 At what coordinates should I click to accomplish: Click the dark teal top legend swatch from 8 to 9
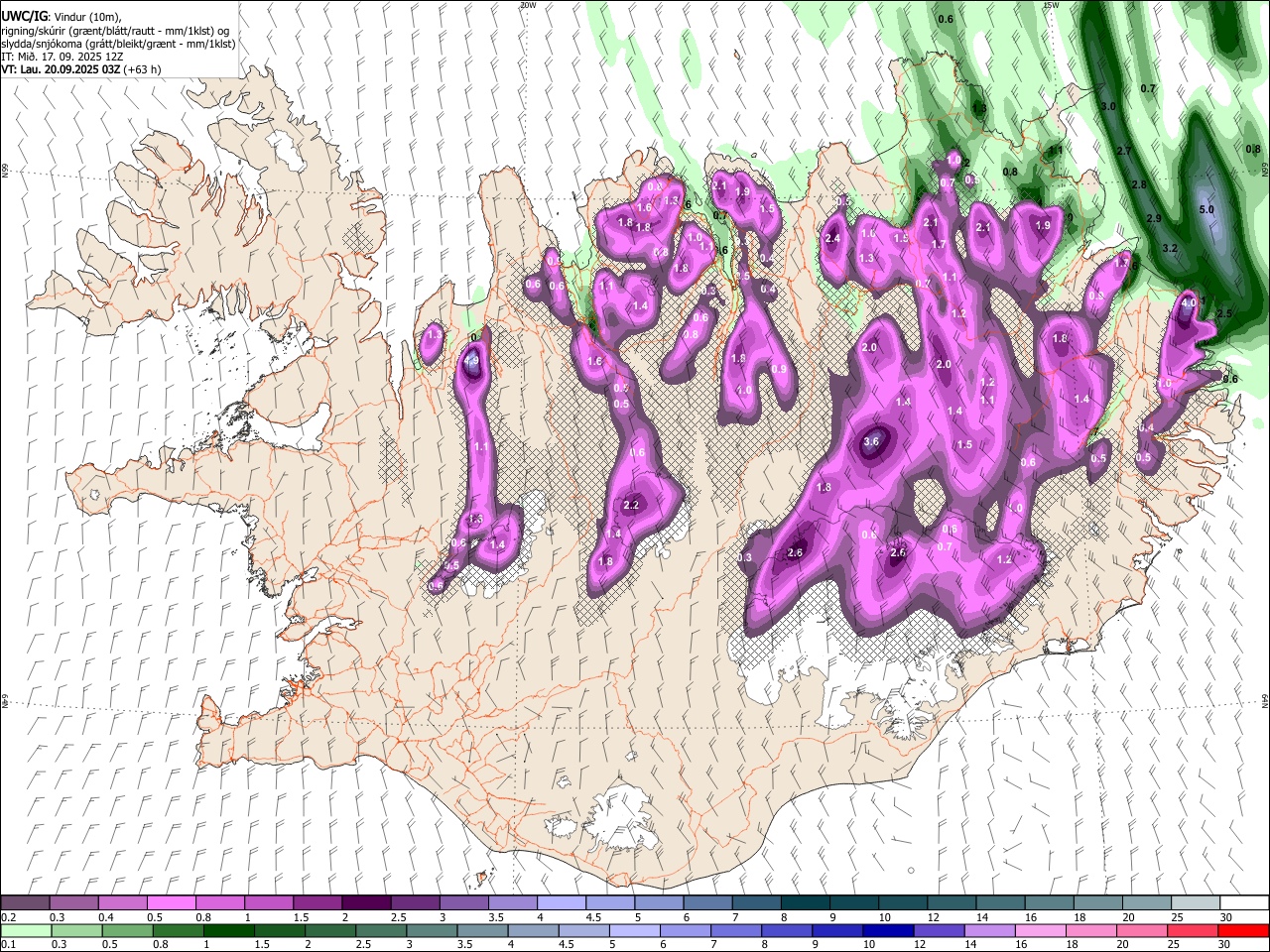click(805, 903)
